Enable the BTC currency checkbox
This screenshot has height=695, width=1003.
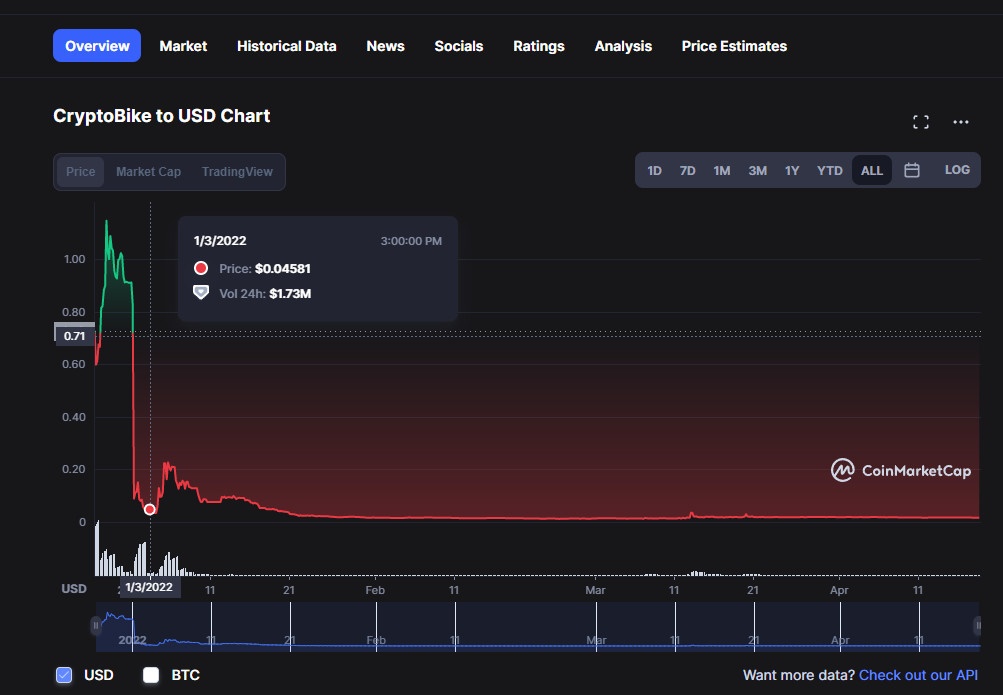151,675
